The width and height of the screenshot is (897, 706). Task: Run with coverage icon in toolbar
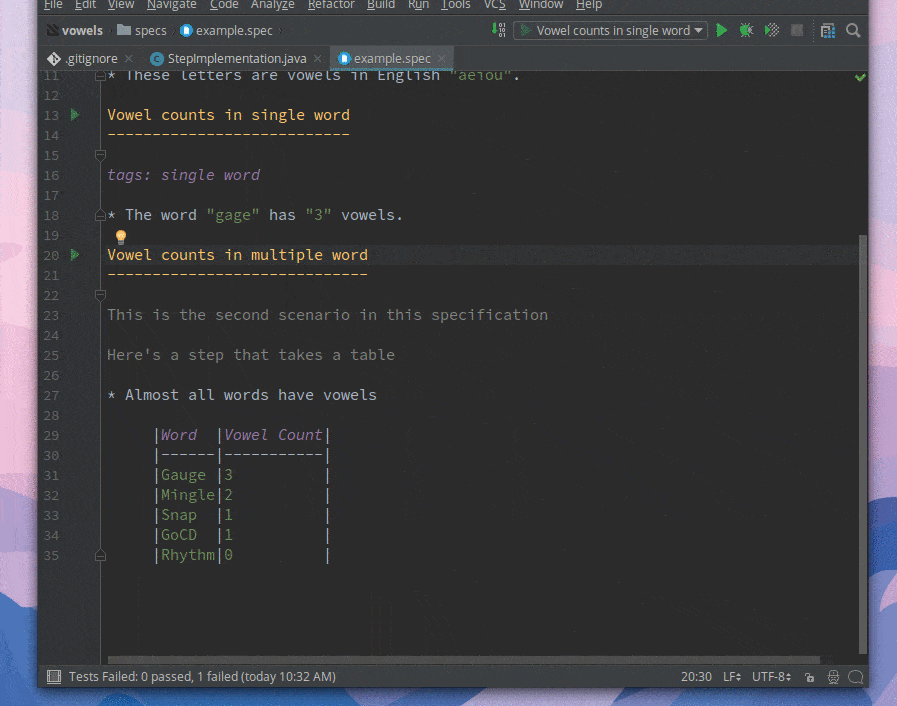771,31
